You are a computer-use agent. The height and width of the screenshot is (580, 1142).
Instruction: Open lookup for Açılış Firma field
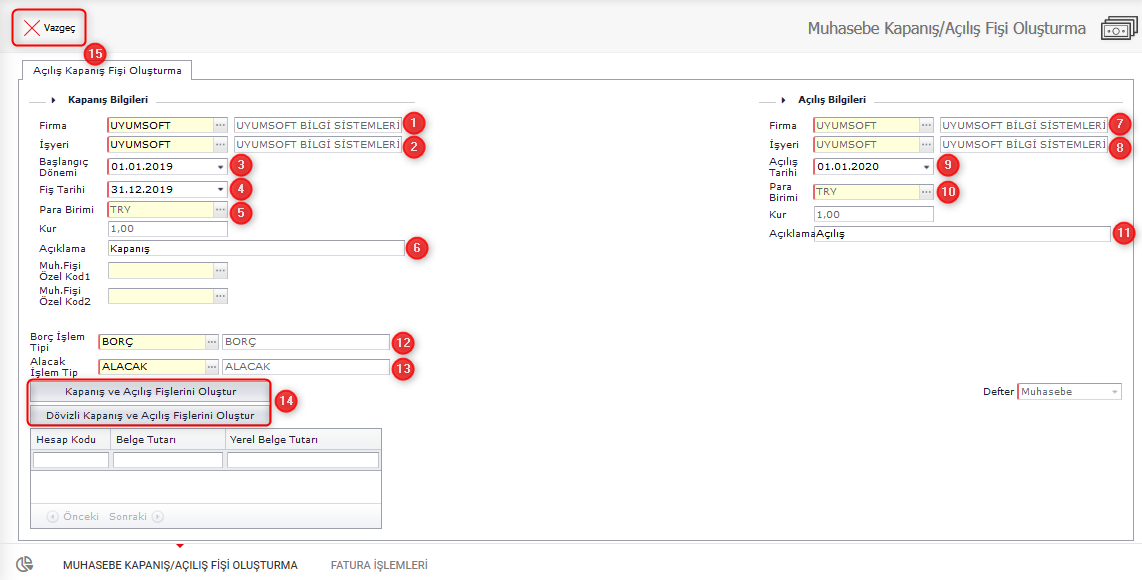point(927,126)
